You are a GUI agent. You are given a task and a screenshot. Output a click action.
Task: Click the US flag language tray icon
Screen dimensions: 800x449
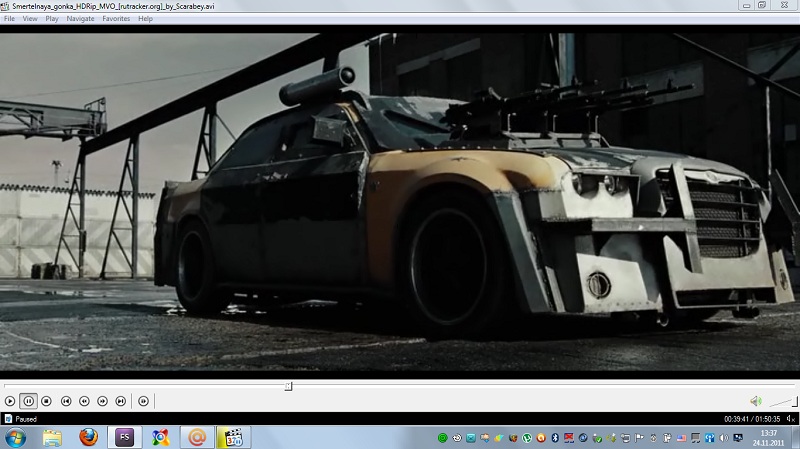pyautogui.click(x=681, y=438)
